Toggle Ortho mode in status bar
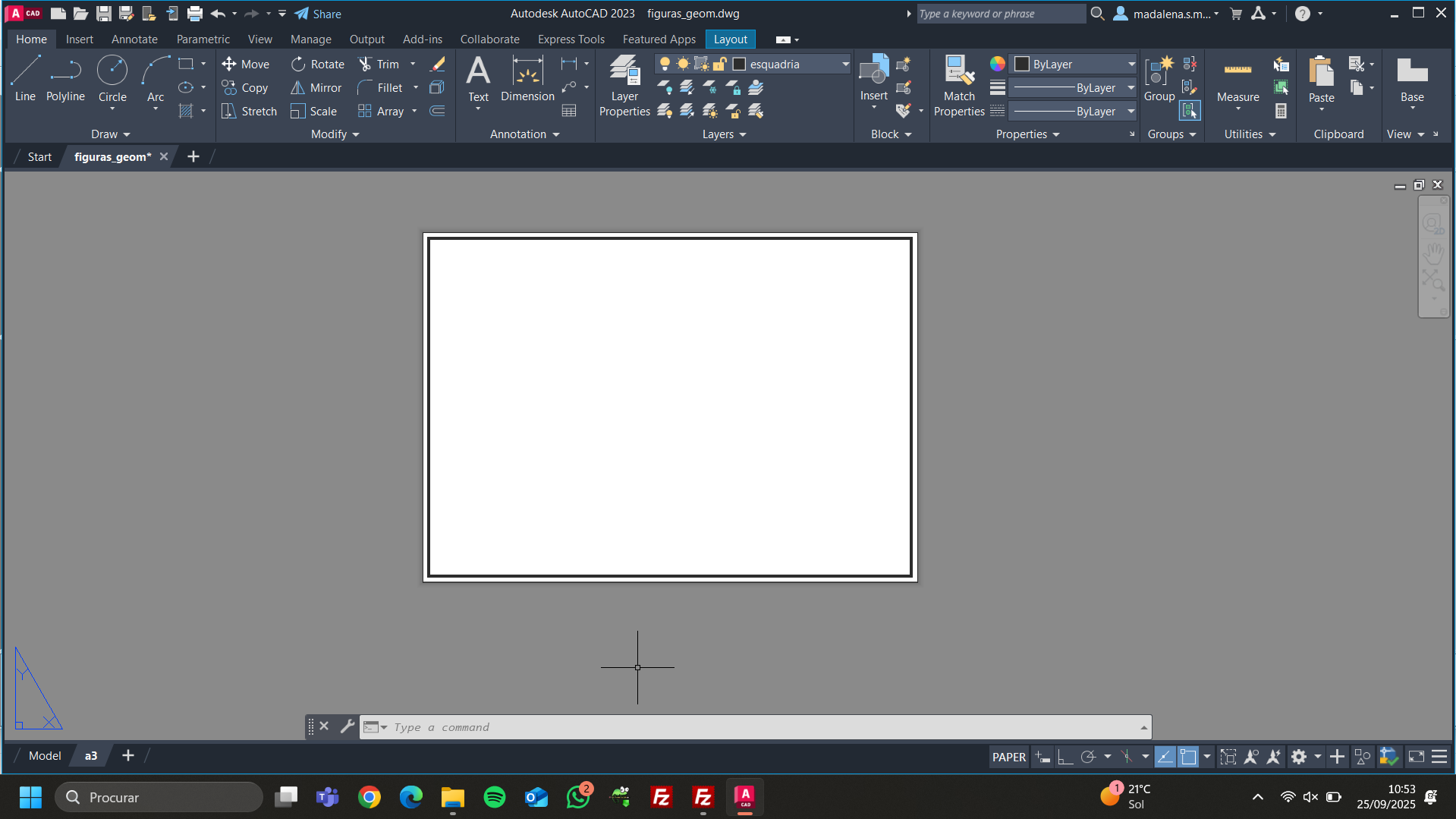Screen dimensions: 1456x819 coord(1065,757)
